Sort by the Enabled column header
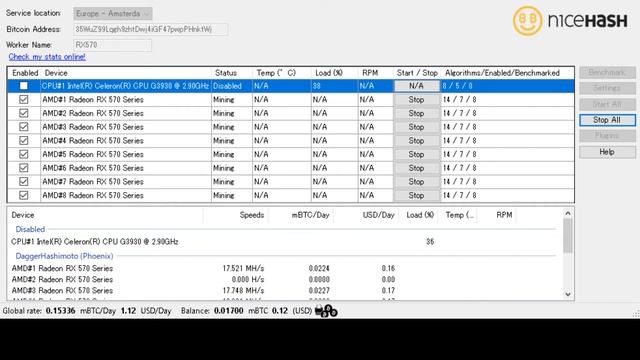640x360 pixels. [25, 73]
